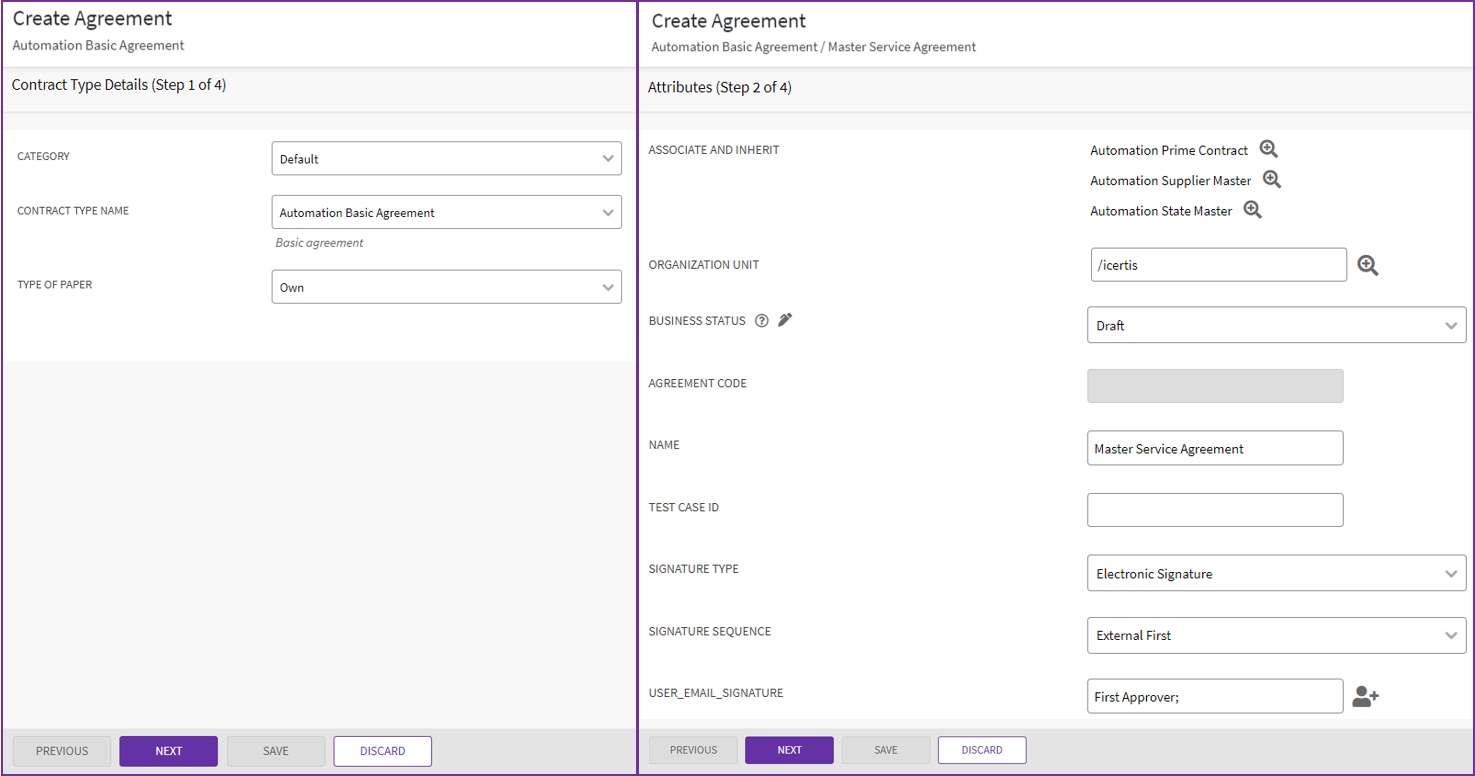Click Next button in Attributes Step 2 panel

[789, 750]
